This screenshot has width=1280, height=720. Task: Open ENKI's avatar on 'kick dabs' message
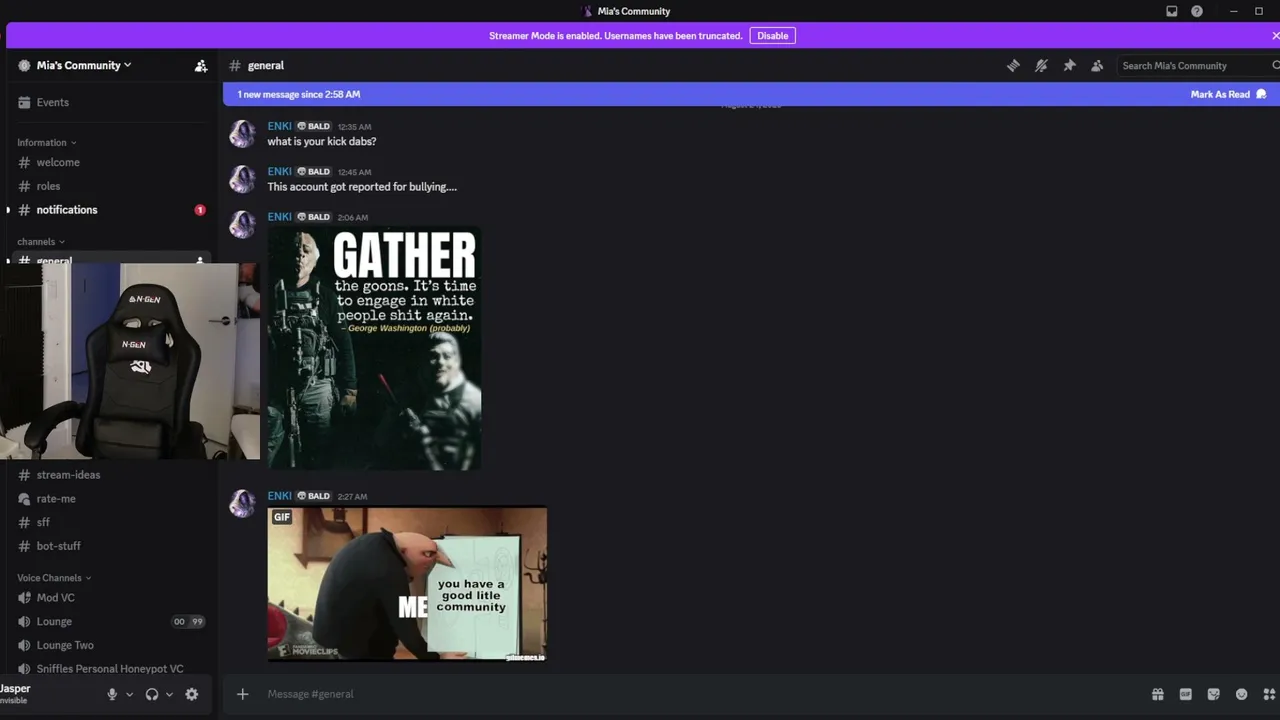click(242, 134)
